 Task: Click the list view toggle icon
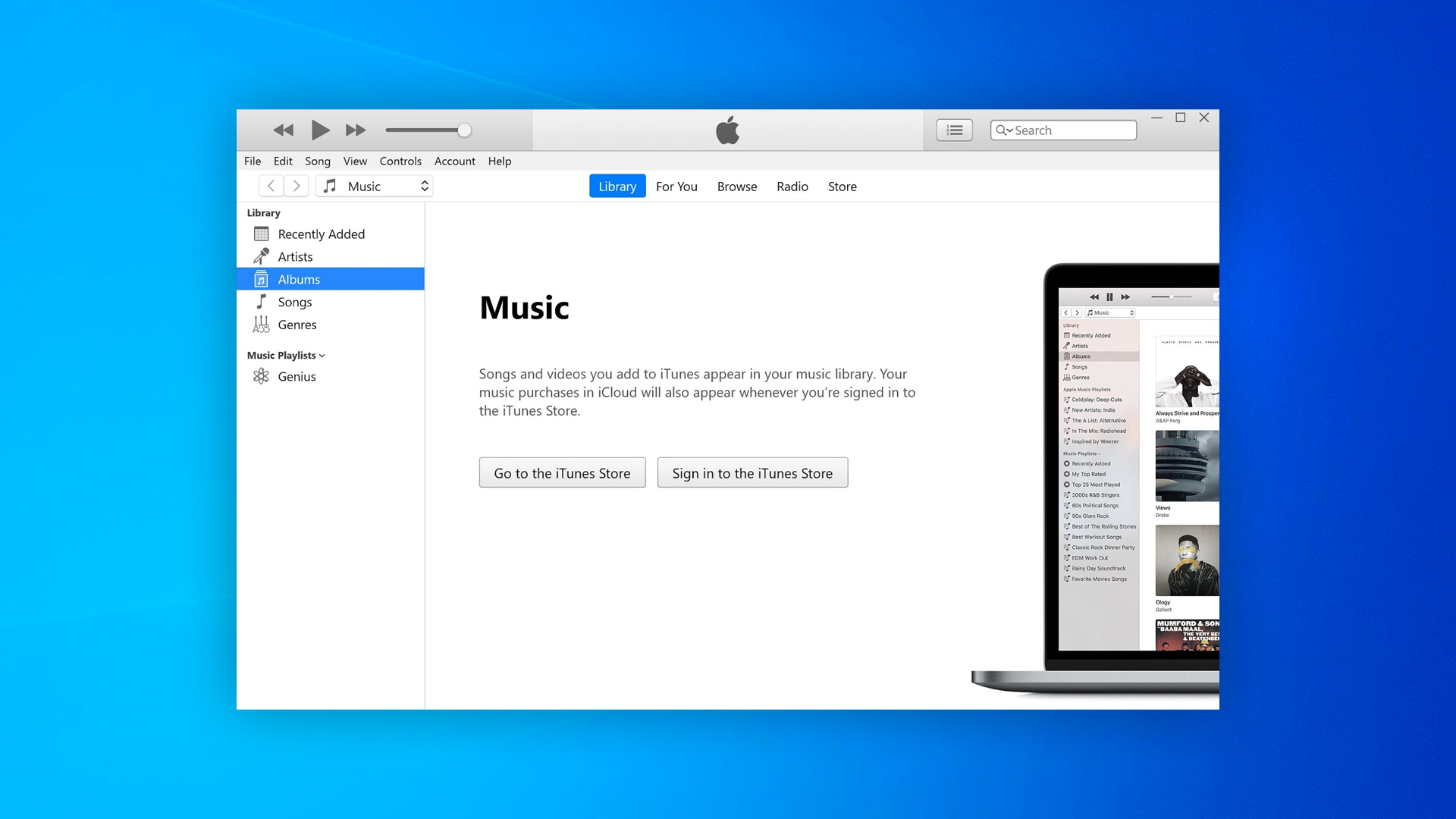tap(954, 130)
